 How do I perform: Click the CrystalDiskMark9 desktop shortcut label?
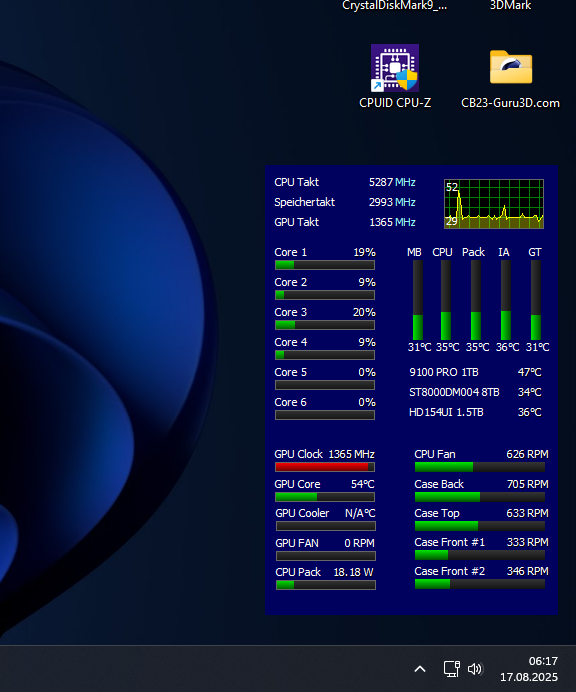(x=395, y=6)
